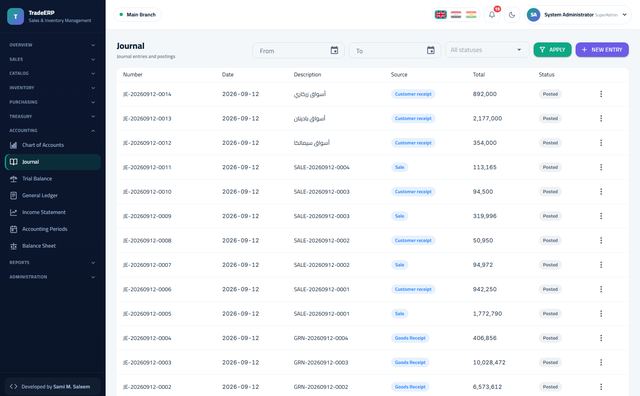Viewport: 640px width, 396px height.
Task: Go to Trial Balance
Action: (x=53, y=179)
